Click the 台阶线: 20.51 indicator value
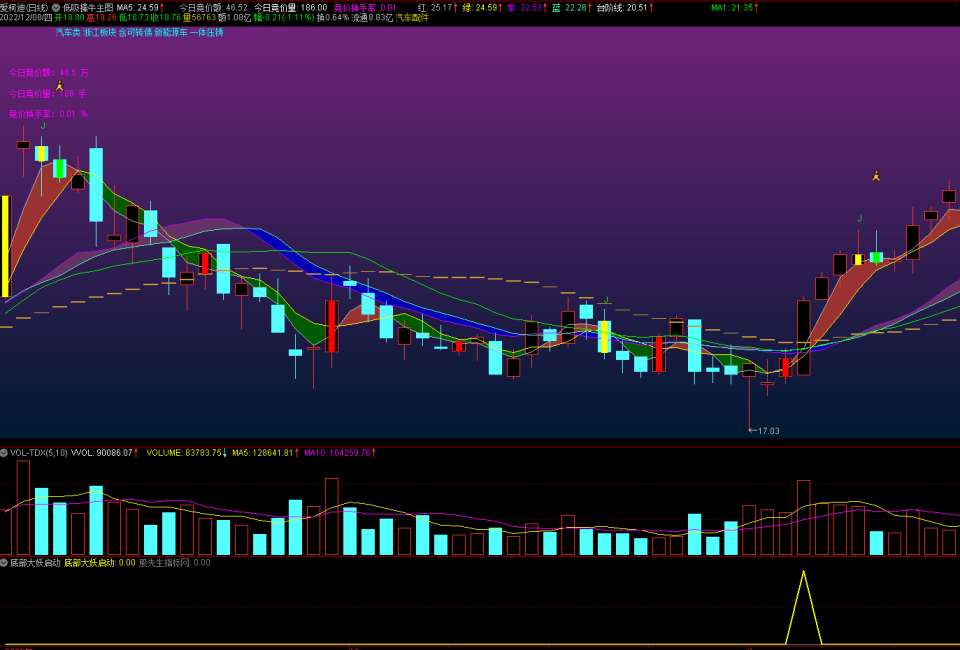This screenshot has height=650, width=960. [x=624, y=8]
